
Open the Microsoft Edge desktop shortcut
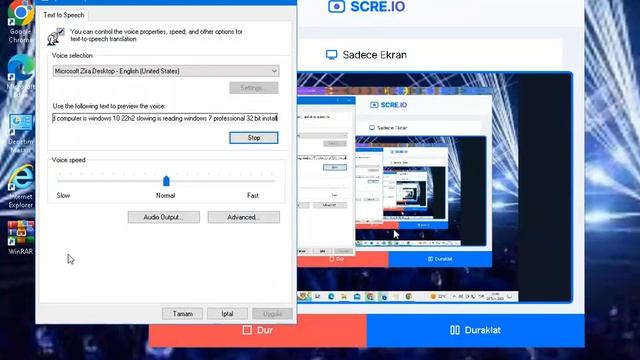[x=20, y=76]
